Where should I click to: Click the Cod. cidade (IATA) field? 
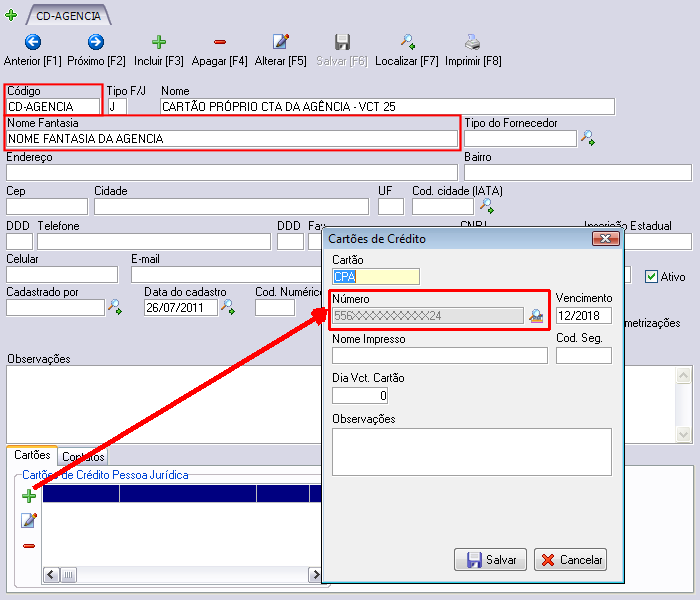coord(443,207)
